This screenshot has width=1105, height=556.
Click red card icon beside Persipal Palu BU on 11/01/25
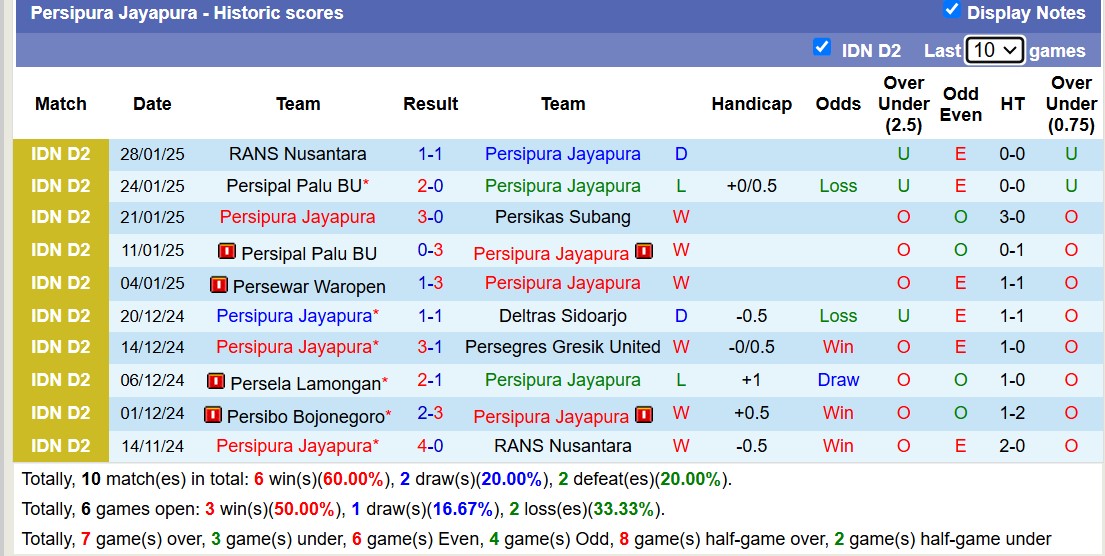[x=227, y=252]
